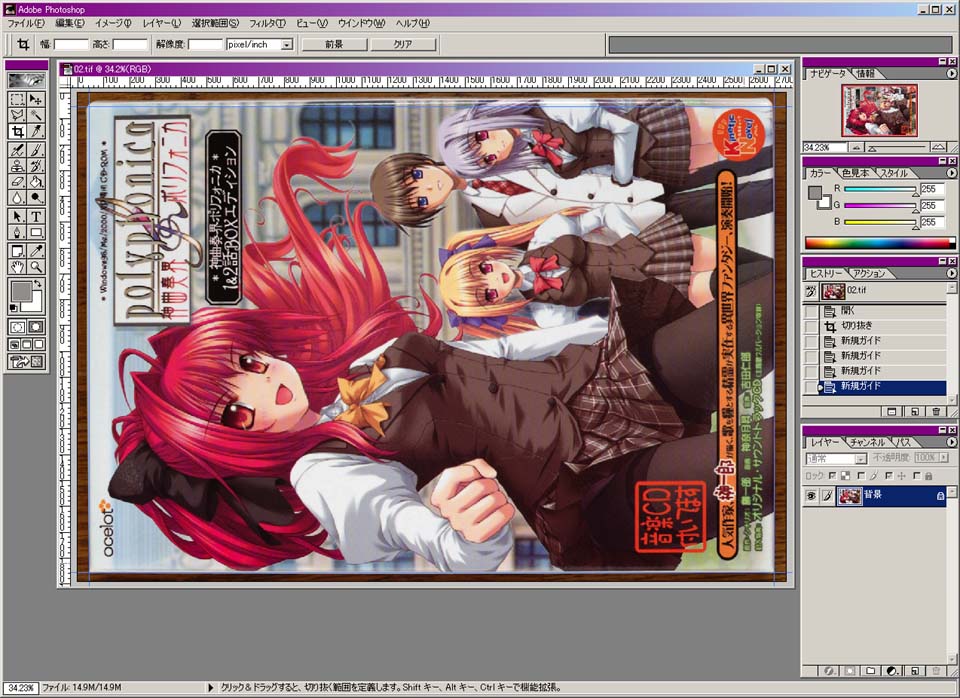Open the opacity slider arrow in Layers
This screenshot has height=698, width=960.
tap(943, 457)
